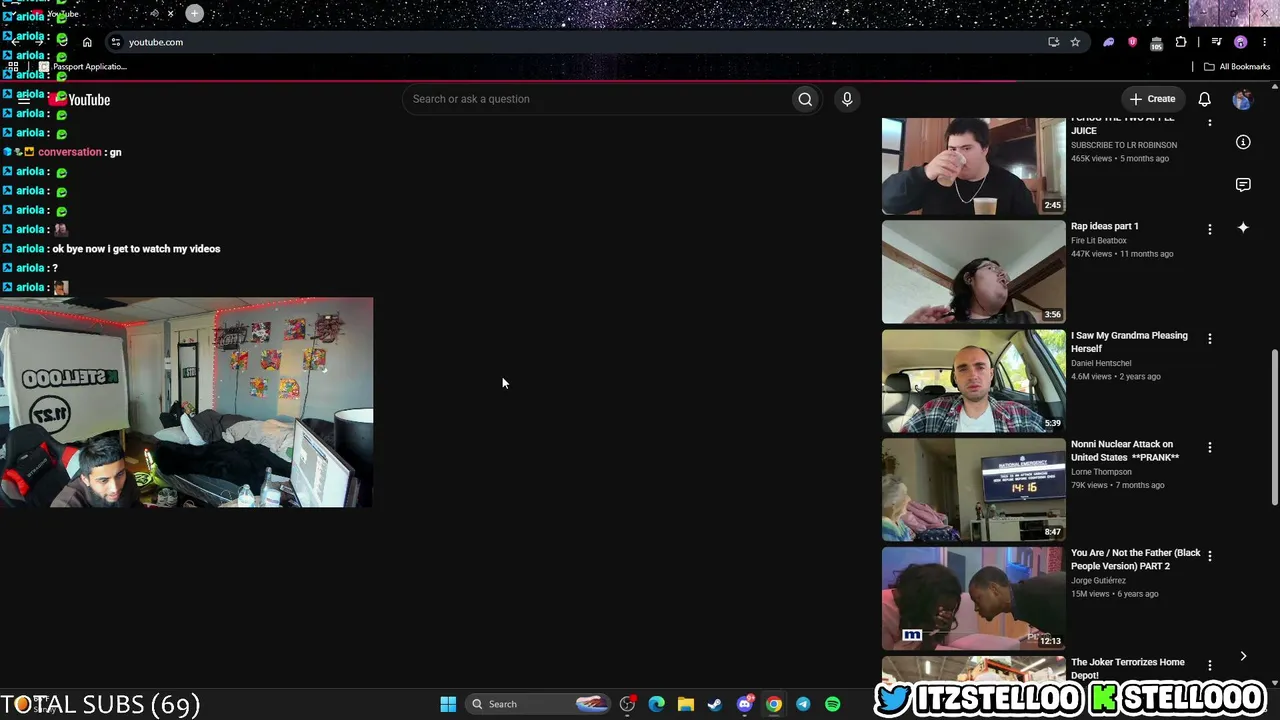Open options for Grandma Pleasing Herself video
This screenshot has width=1280, height=720.
[x=1210, y=339]
